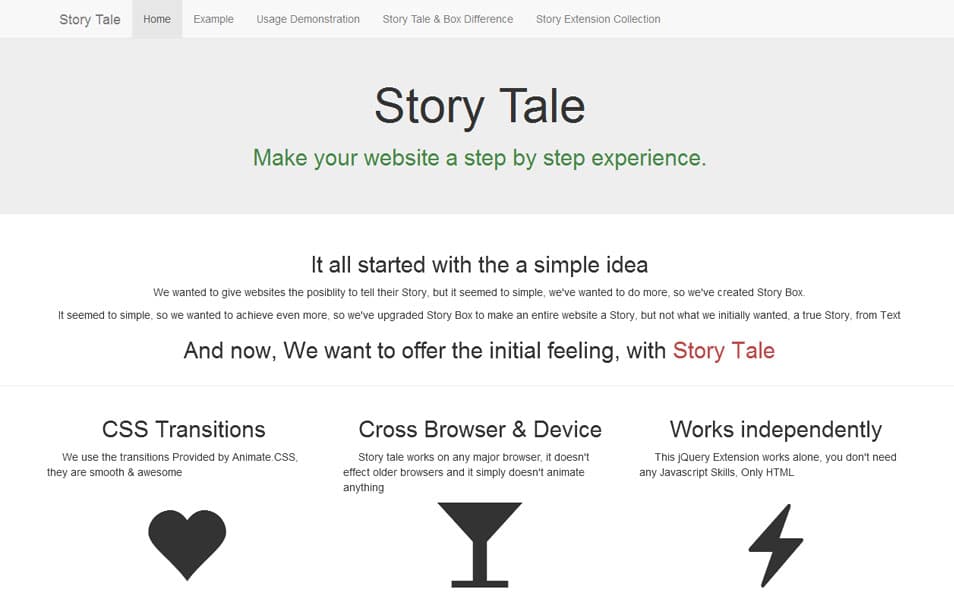Click the heading It all started with a simple idea
This screenshot has width=954, height=600.
coord(478,264)
